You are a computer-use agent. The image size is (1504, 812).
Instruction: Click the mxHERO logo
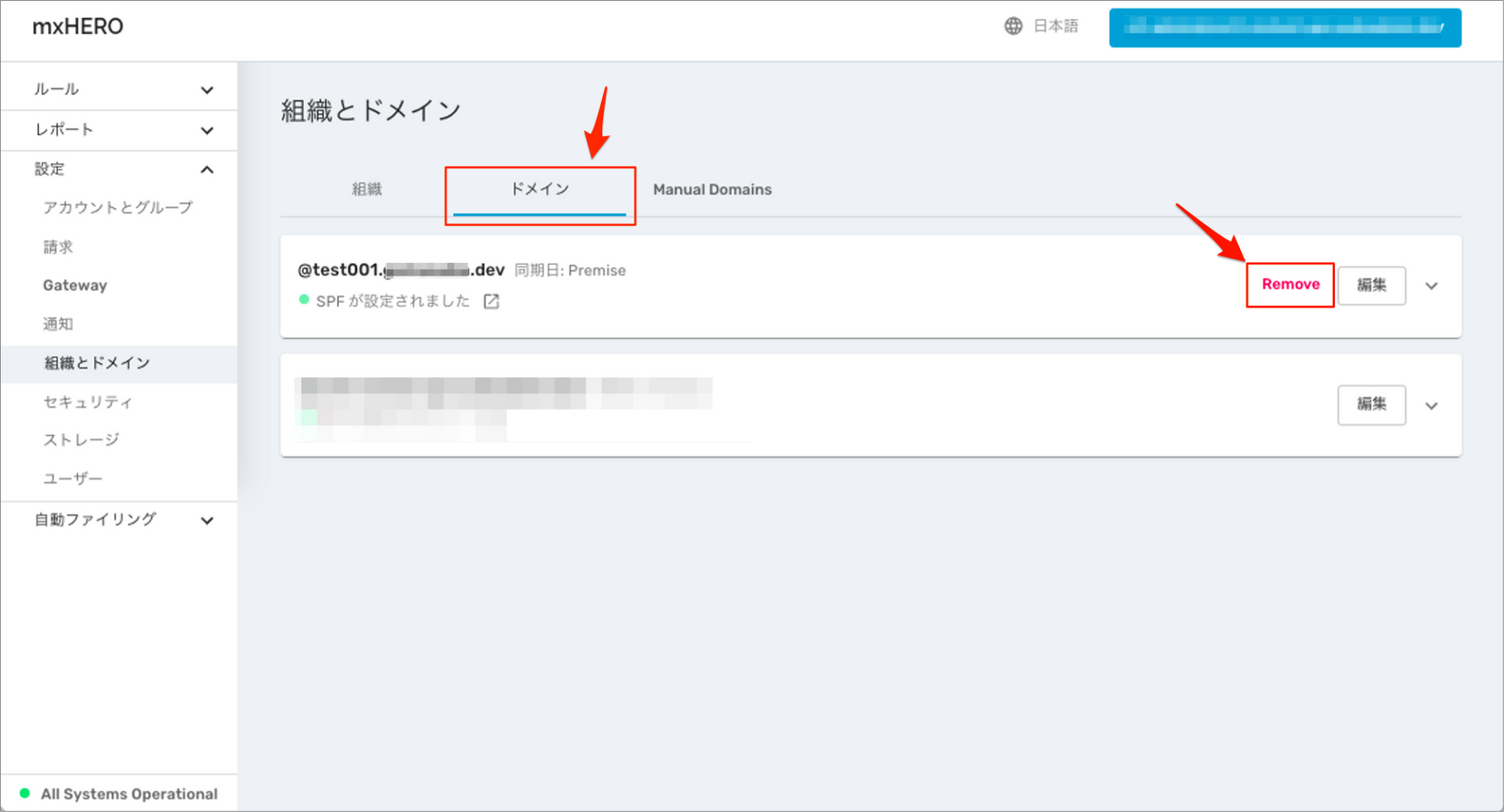77,26
